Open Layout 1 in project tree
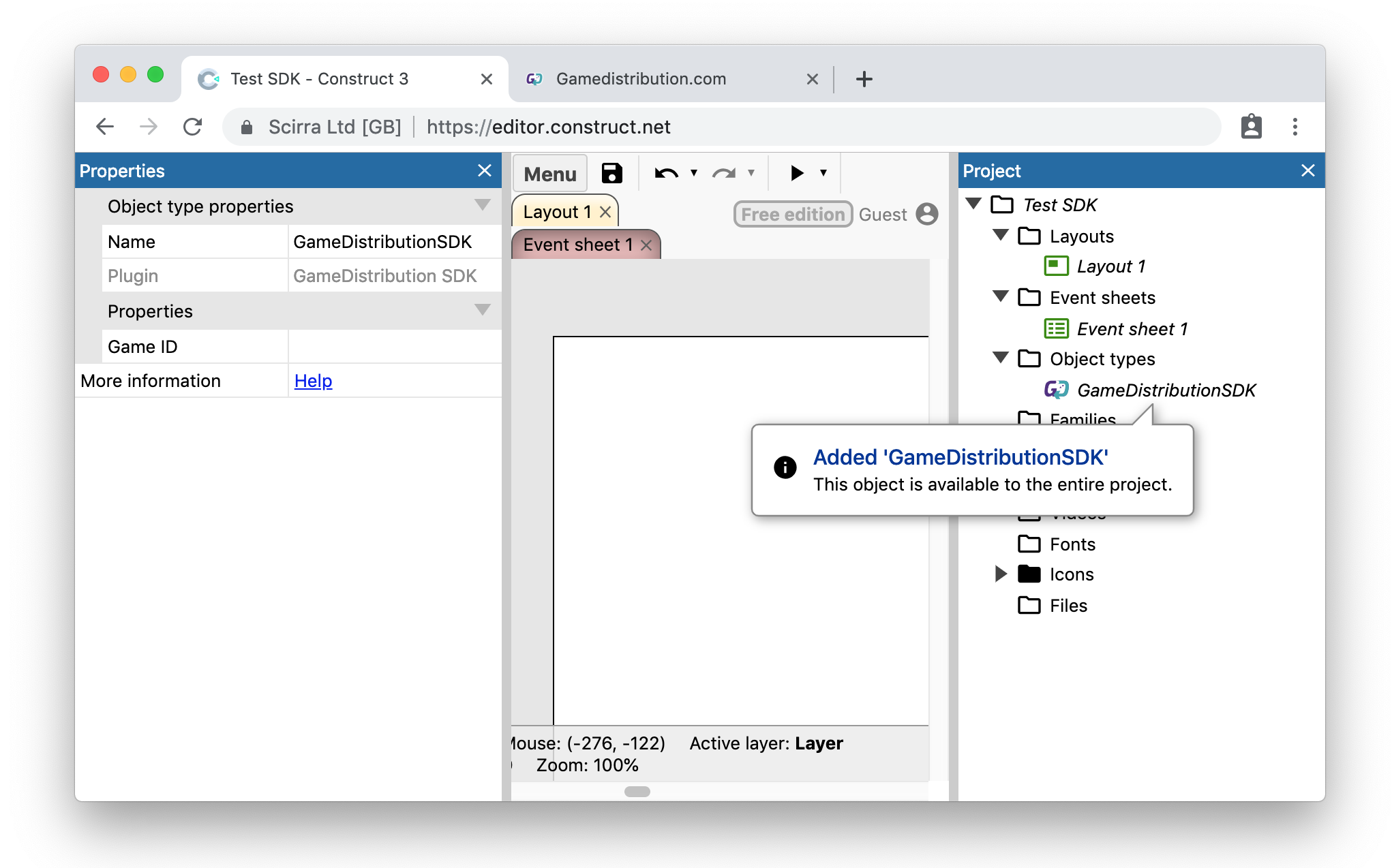1392x868 pixels. (x=1110, y=266)
